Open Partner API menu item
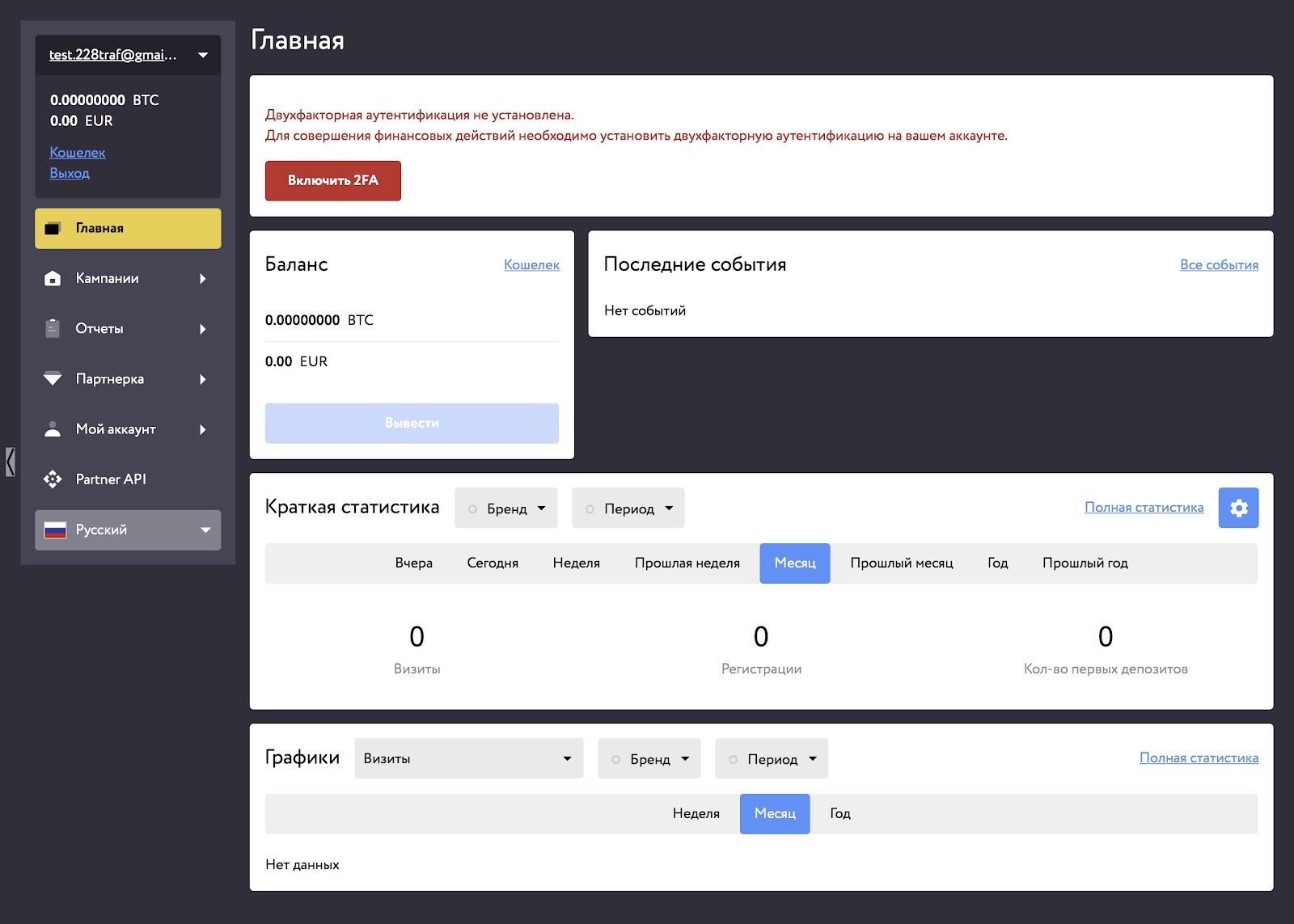Screen dimensions: 1294x924 pyautogui.click(x=128, y=479)
